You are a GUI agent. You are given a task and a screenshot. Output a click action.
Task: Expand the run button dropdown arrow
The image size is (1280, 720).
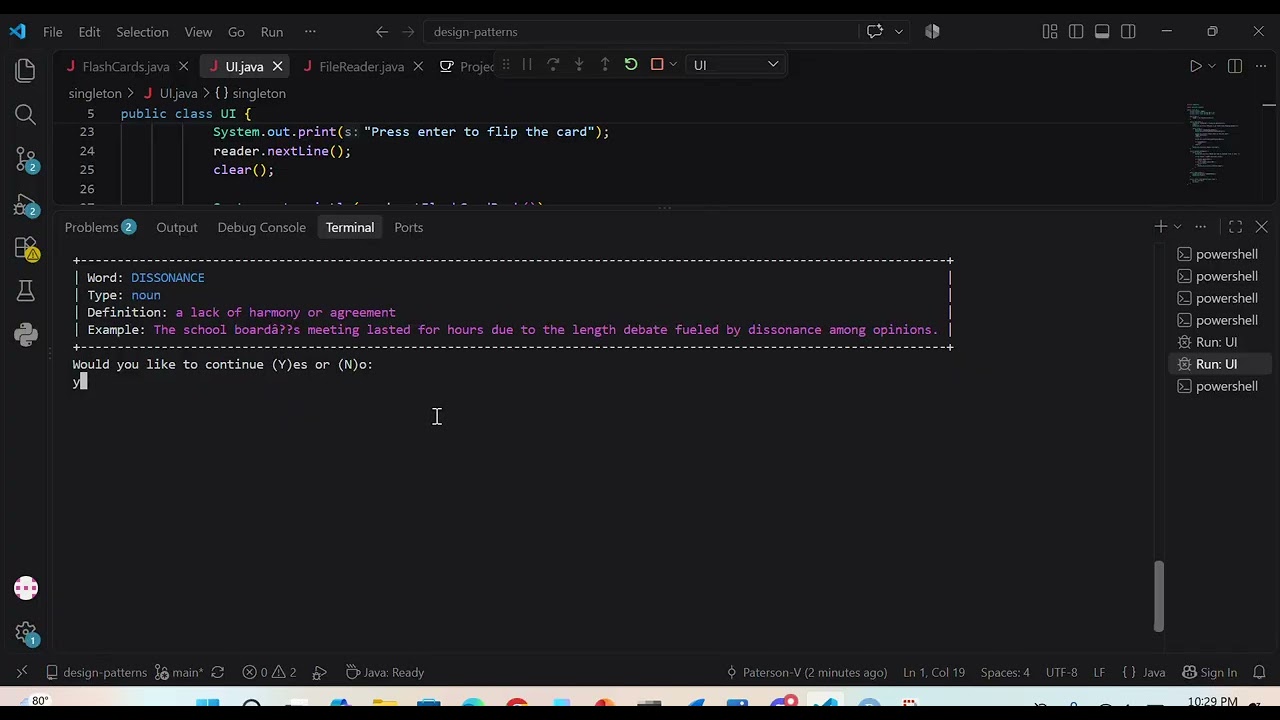pos(1211,66)
